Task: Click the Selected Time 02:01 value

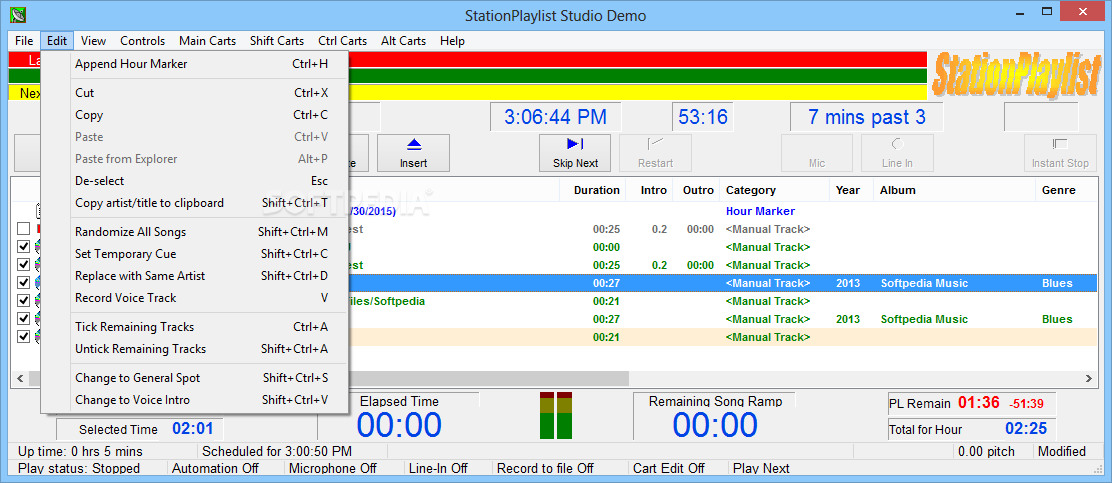Action: 193,429
